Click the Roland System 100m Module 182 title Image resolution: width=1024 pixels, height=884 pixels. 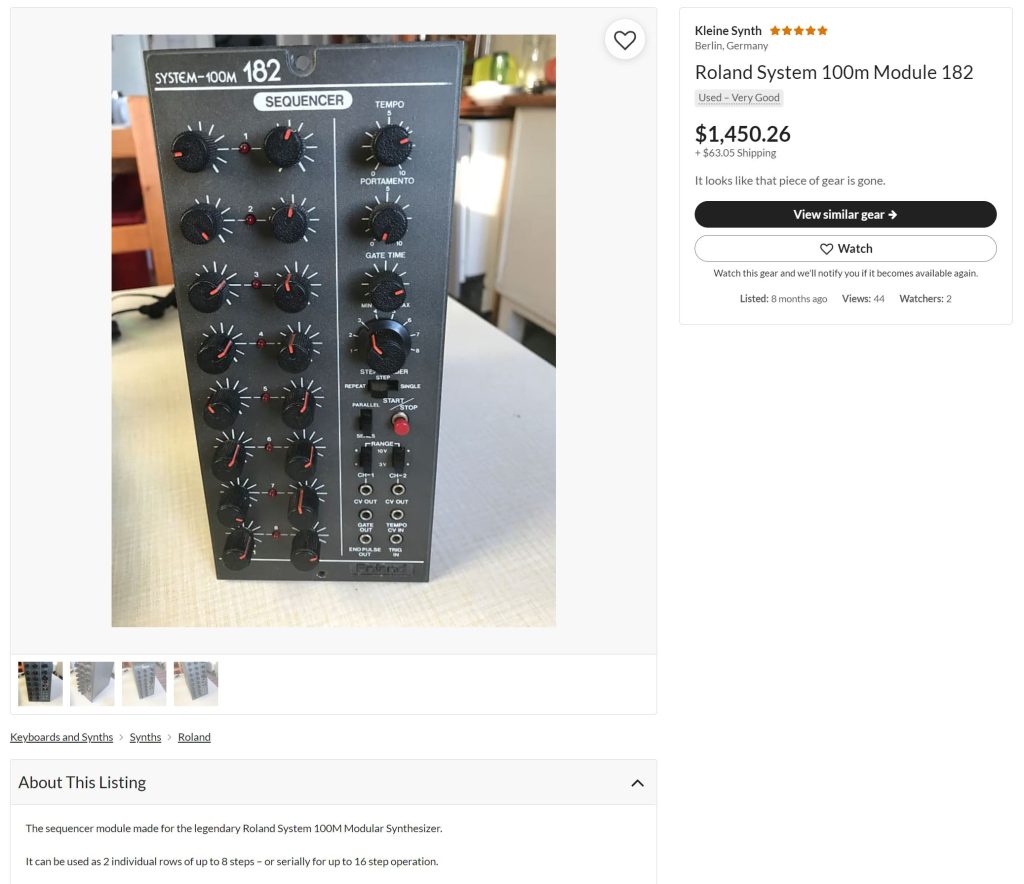833,72
